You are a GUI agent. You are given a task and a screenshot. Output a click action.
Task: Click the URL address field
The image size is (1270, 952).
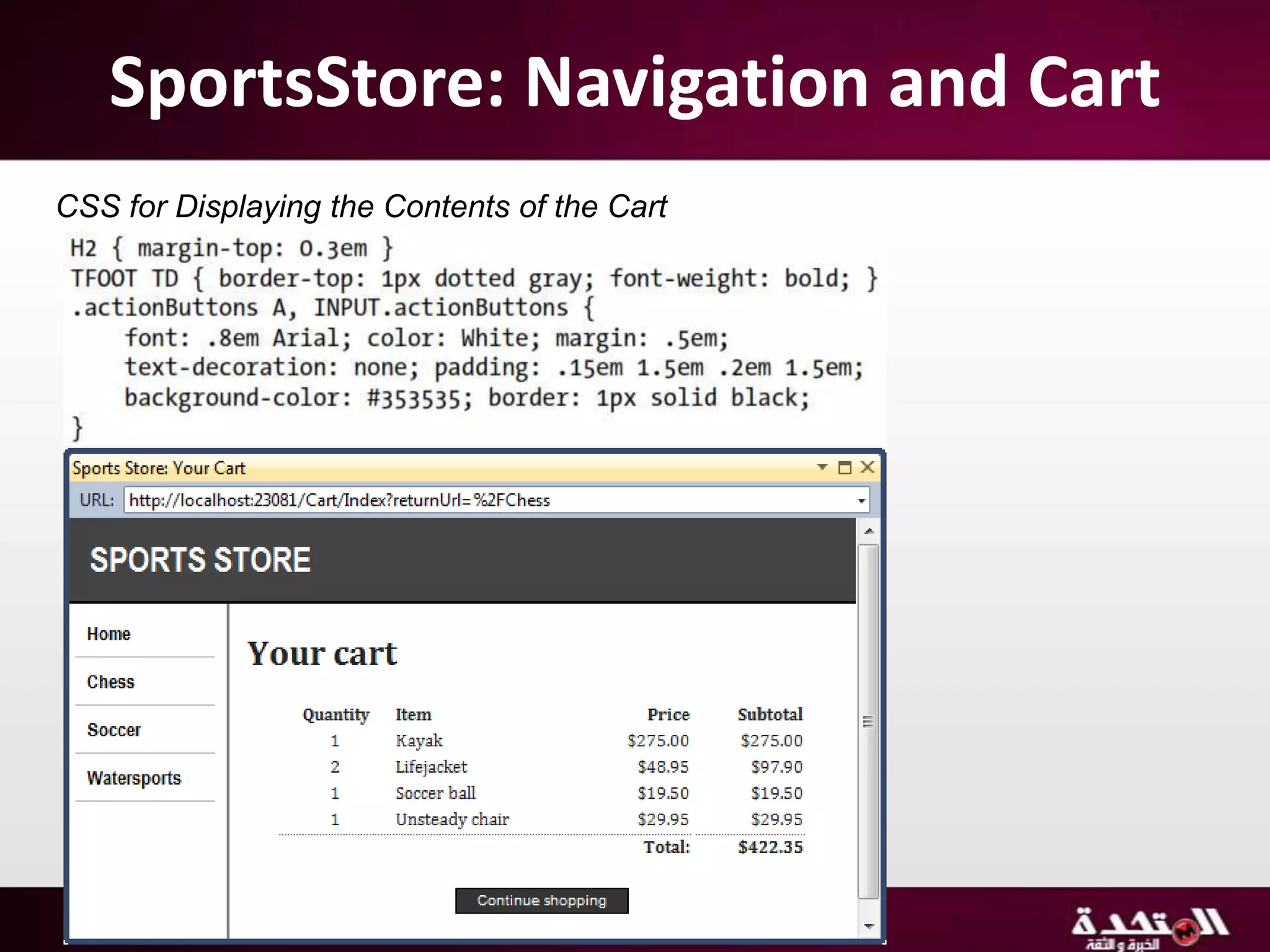click(x=497, y=500)
